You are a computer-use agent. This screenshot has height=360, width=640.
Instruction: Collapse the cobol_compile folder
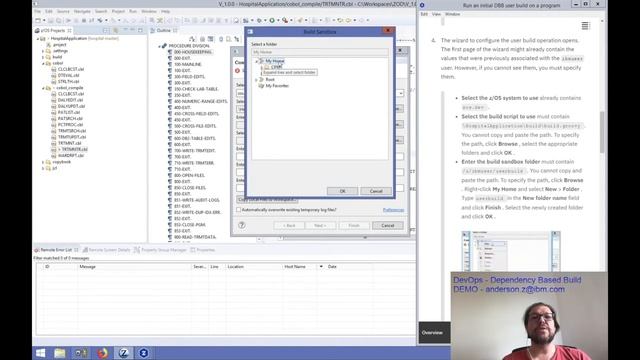pos(43,88)
